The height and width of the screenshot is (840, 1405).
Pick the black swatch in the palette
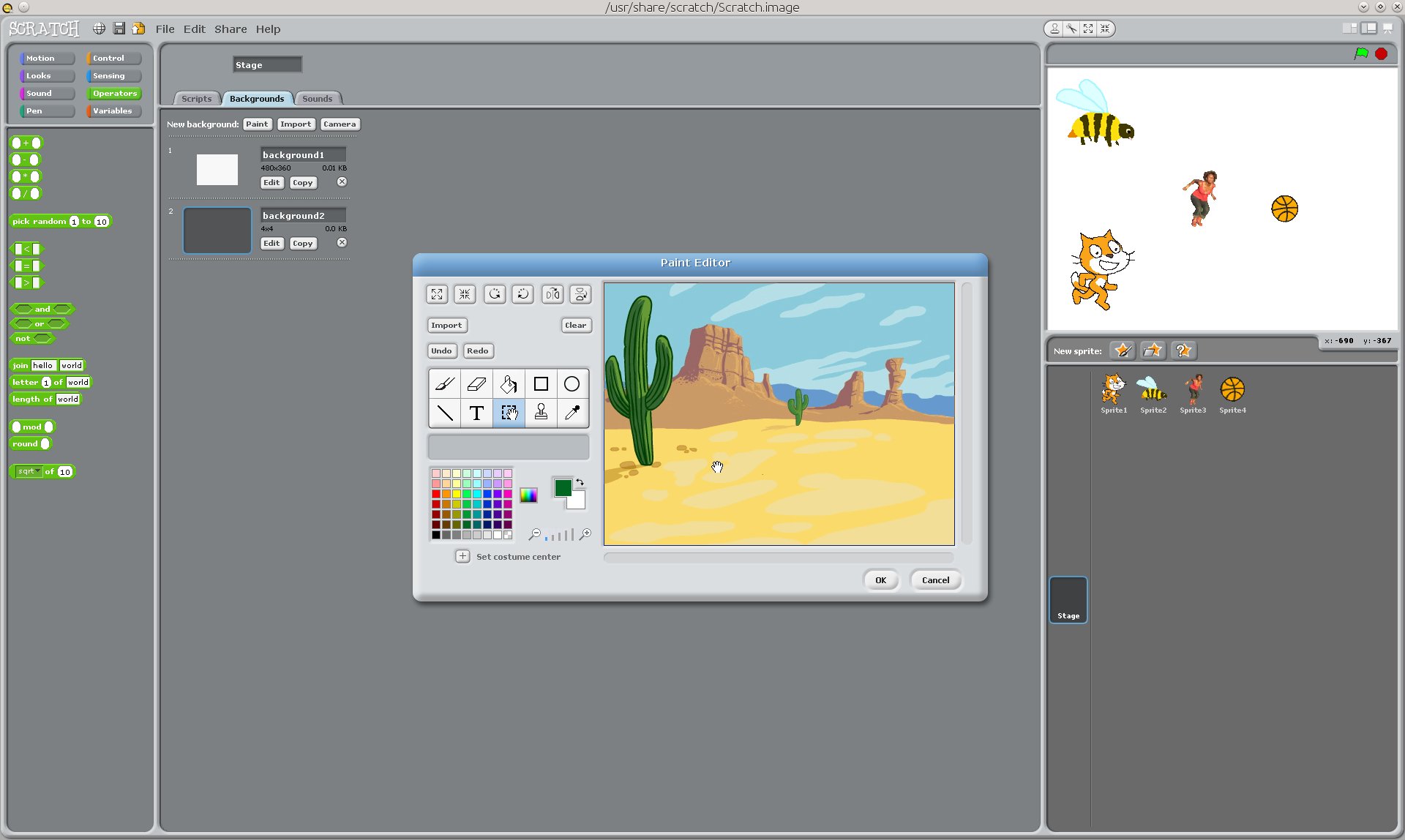(x=436, y=535)
